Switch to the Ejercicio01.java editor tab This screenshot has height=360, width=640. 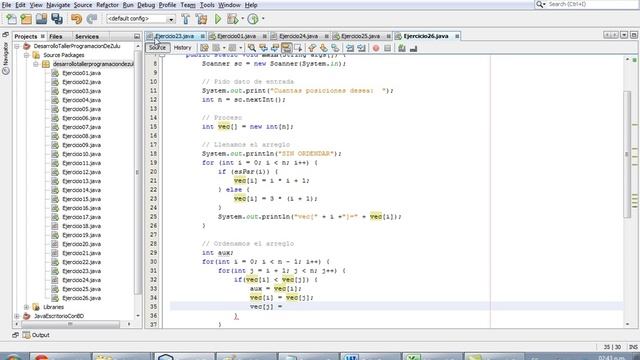tap(237, 36)
